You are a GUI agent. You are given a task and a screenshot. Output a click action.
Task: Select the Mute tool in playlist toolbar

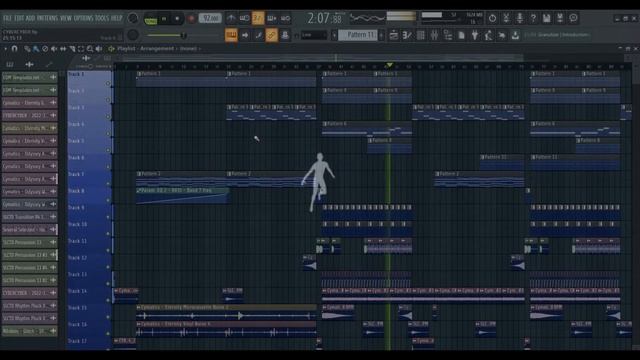click(x=54, y=49)
